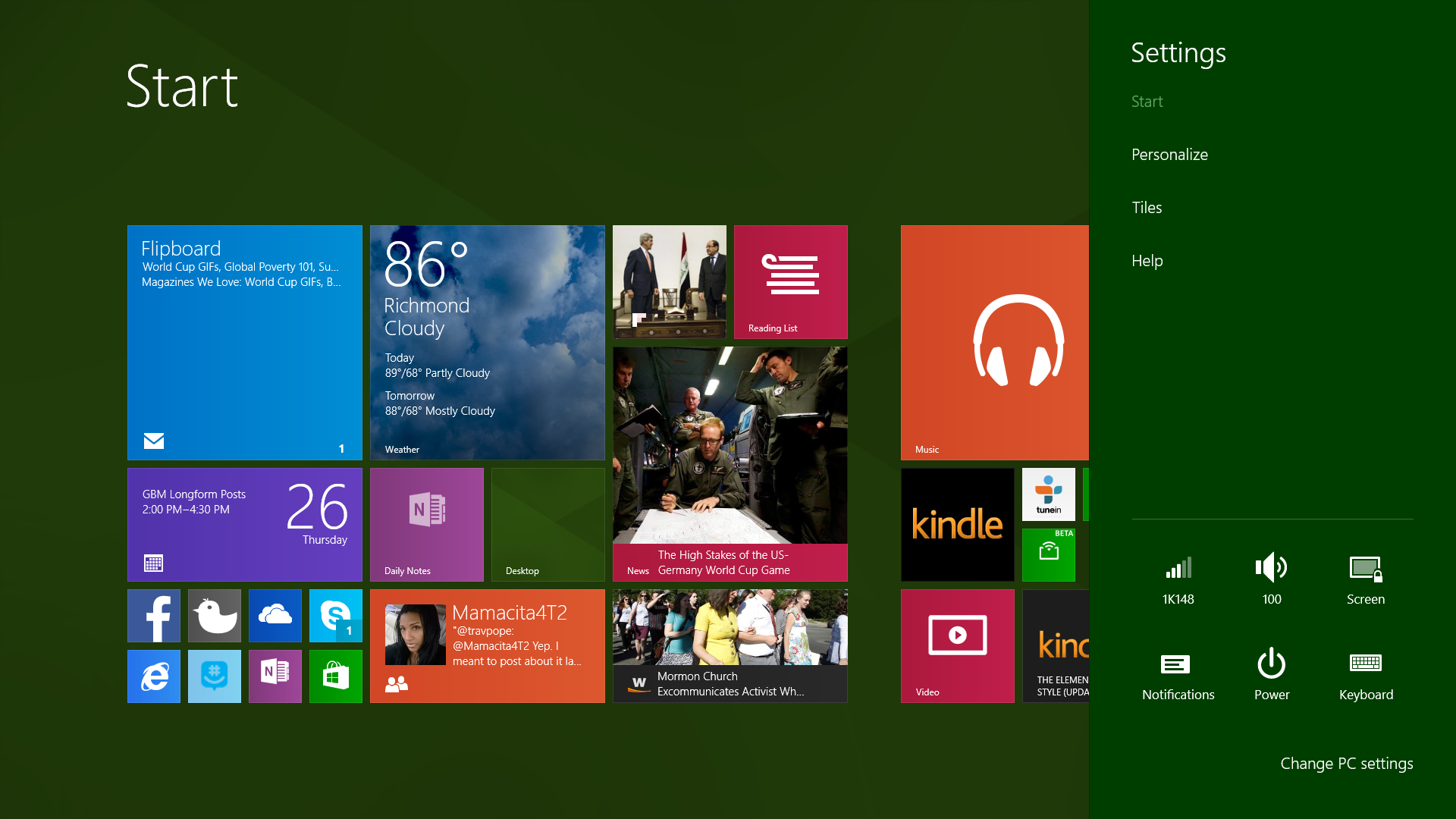Click the mail envelope icon on Flipboard tile

pyautogui.click(x=154, y=441)
